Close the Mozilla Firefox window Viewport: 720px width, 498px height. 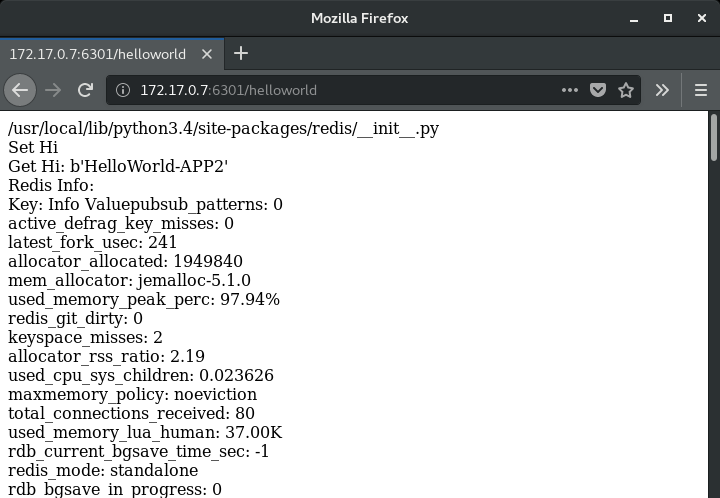click(x=699, y=18)
